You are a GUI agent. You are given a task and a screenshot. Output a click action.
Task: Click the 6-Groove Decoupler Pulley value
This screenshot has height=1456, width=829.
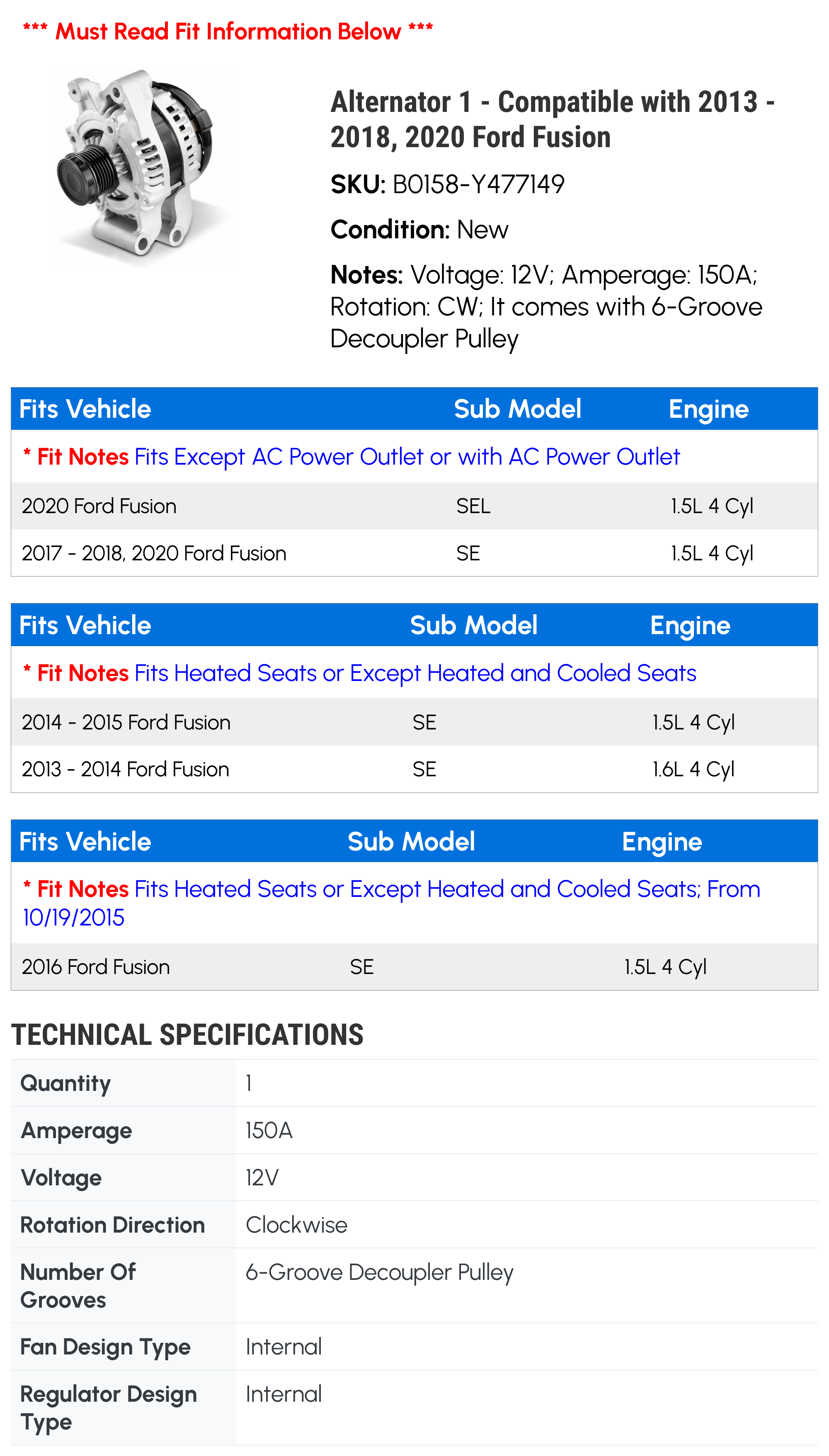tap(379, 1272)
